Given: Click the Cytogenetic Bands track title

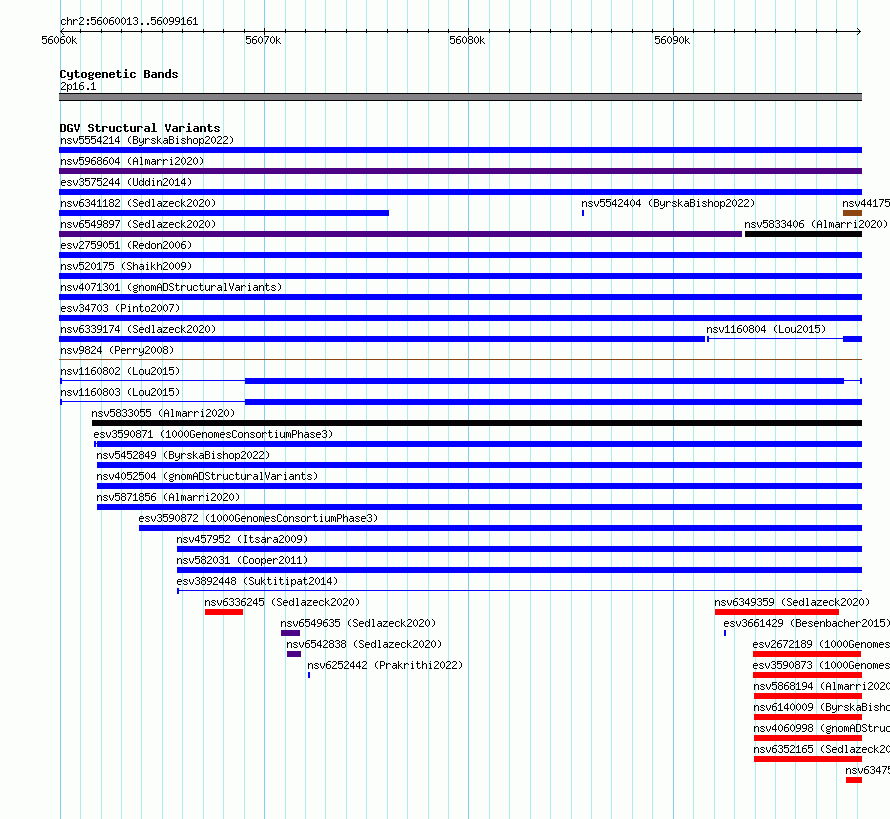Looking at the screenshot, I should [119, 74].
